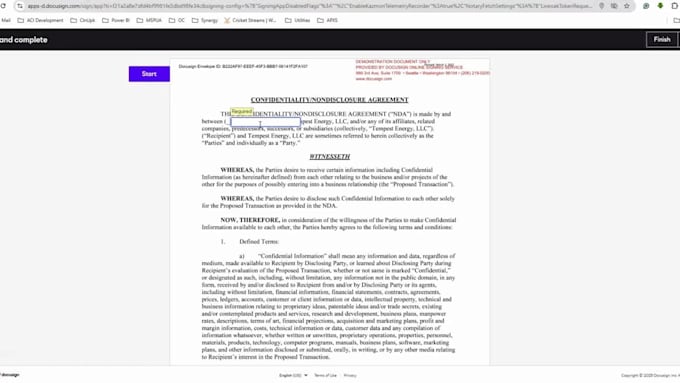
Task: Open the Mail bookmark
Action: [6, 20]
